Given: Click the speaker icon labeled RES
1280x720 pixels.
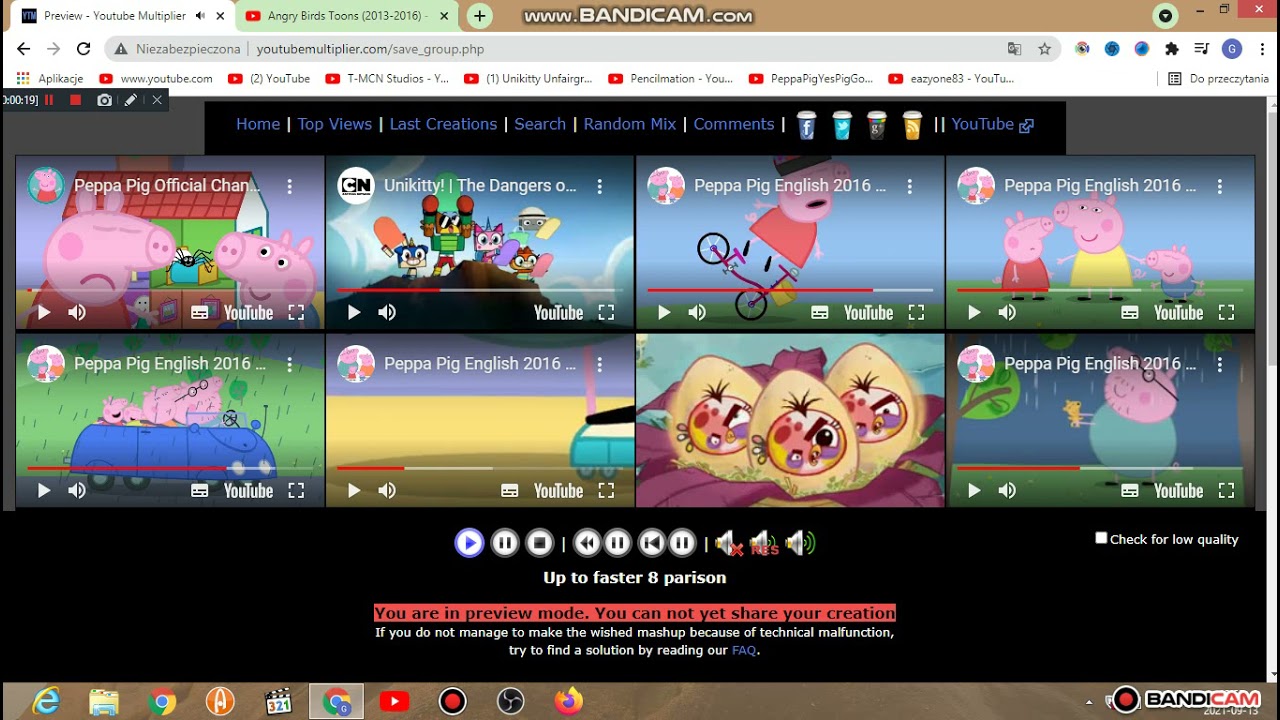Looking at the screenshot, I should tap(763, 544).
